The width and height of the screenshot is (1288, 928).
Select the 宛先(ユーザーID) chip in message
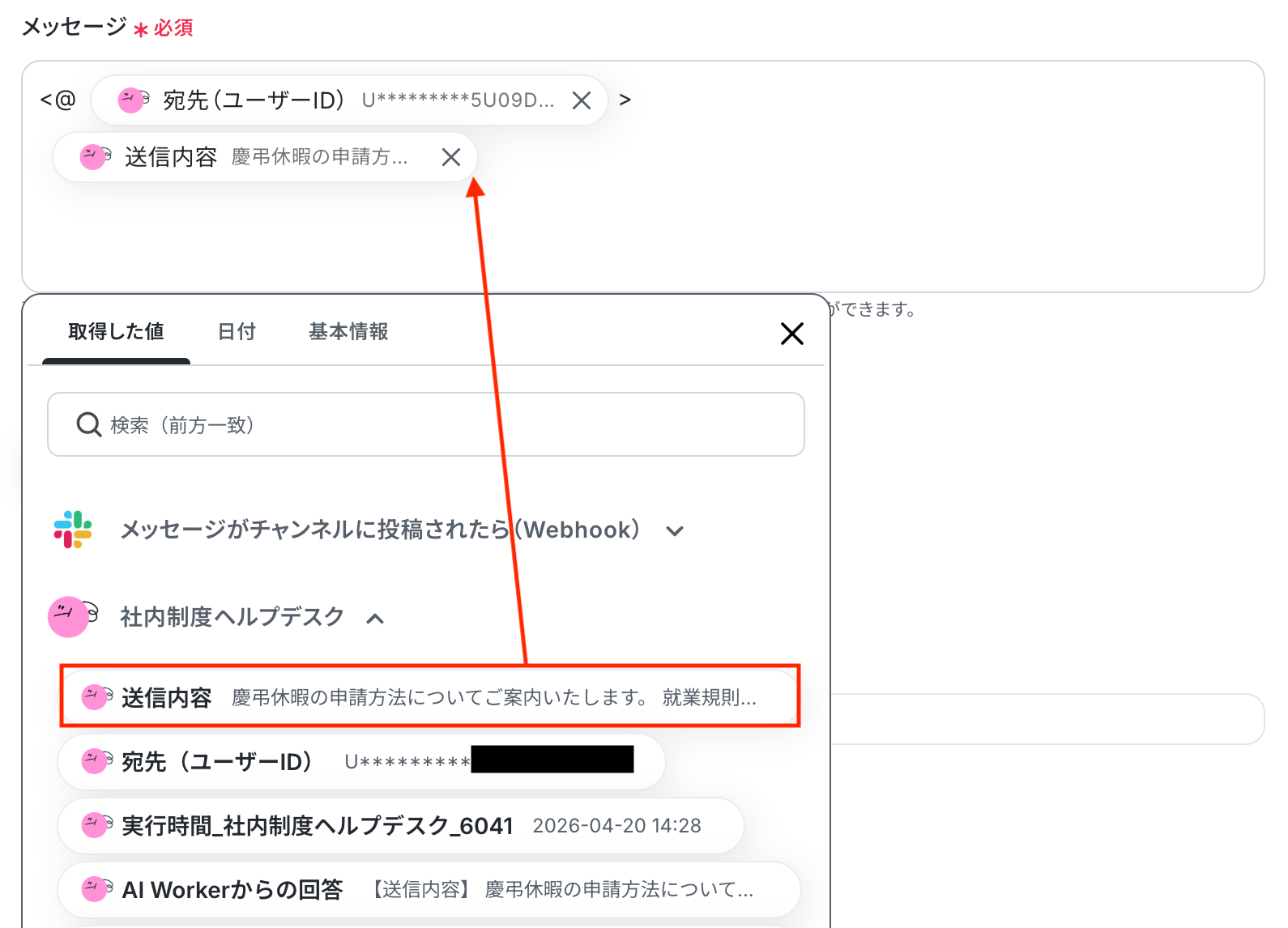coord(349,100)
